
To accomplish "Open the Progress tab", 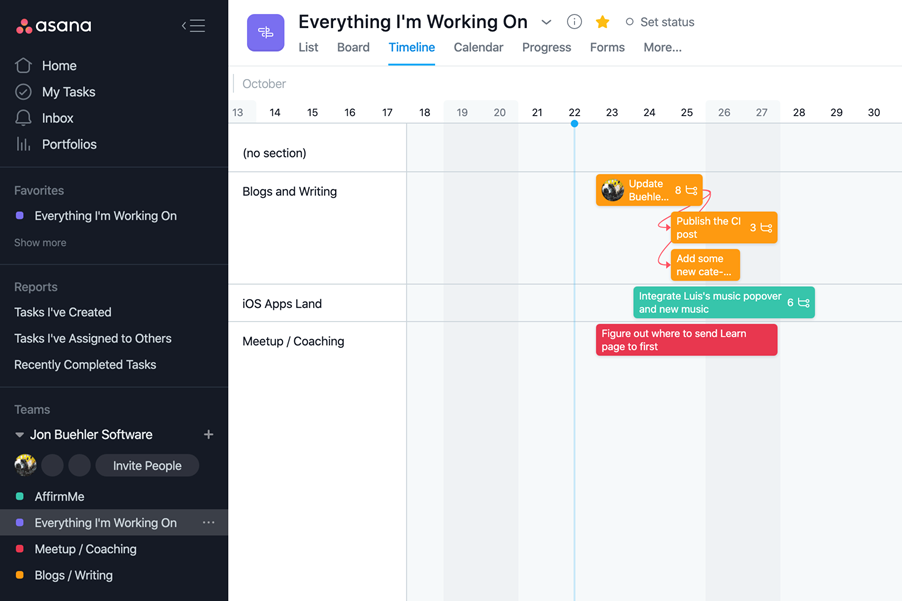I will [x=546, y=47].
